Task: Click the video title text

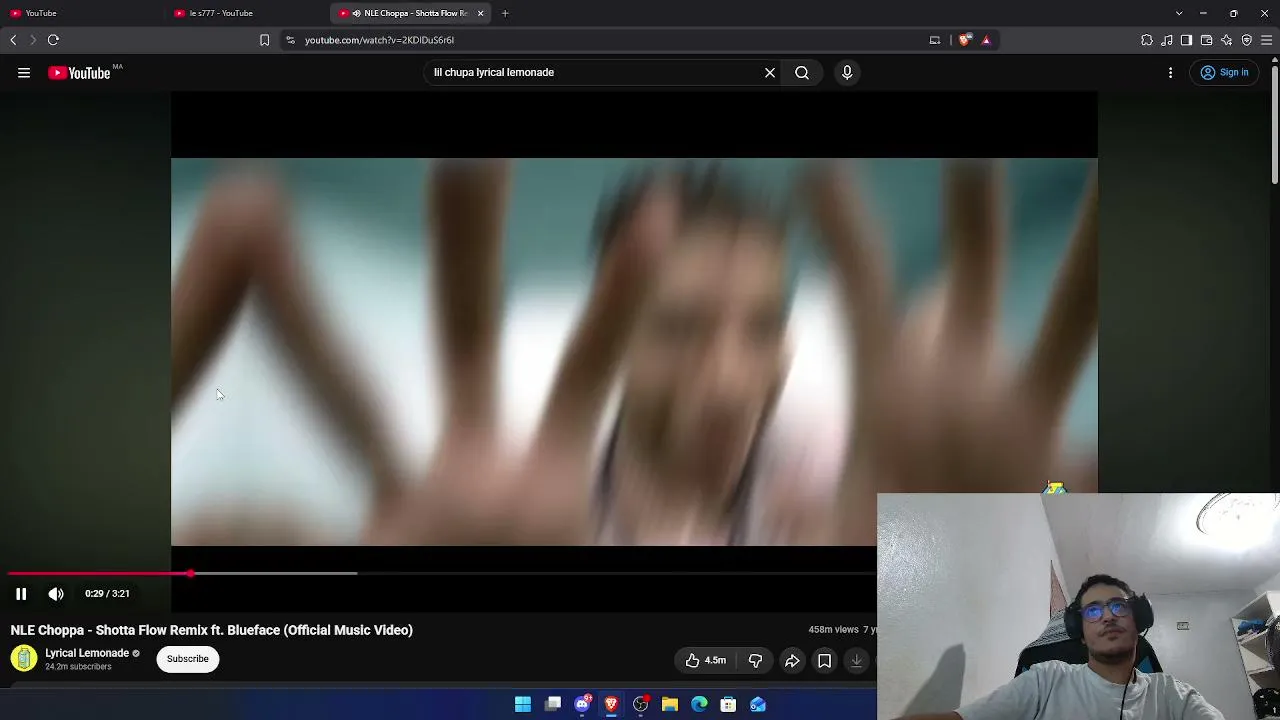Action: pos(212,630)
